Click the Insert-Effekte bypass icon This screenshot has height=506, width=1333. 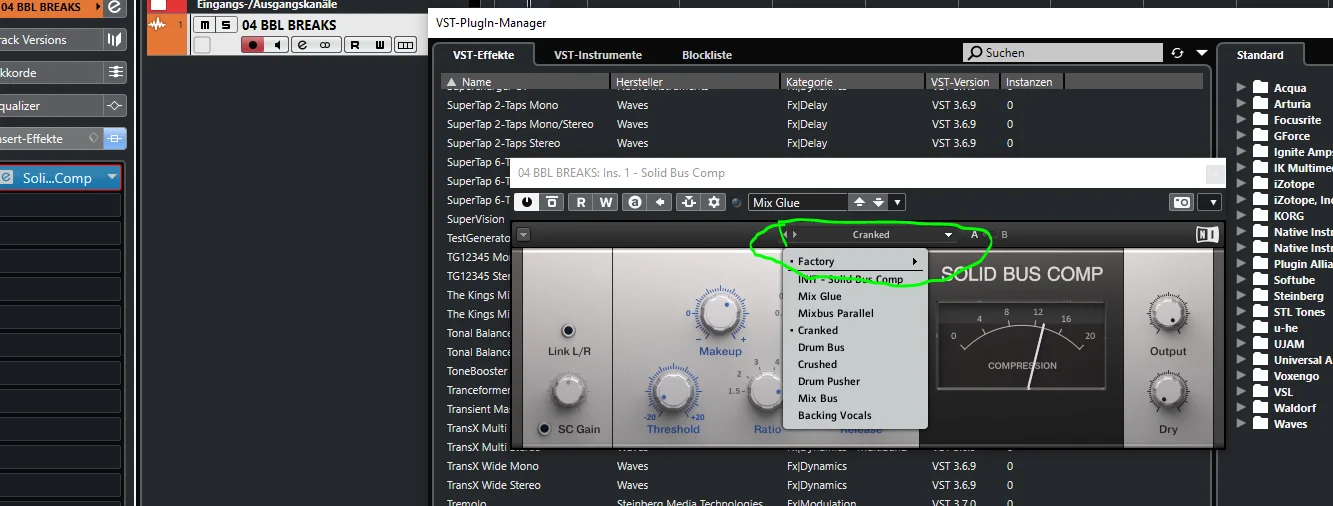pos(94,139)
